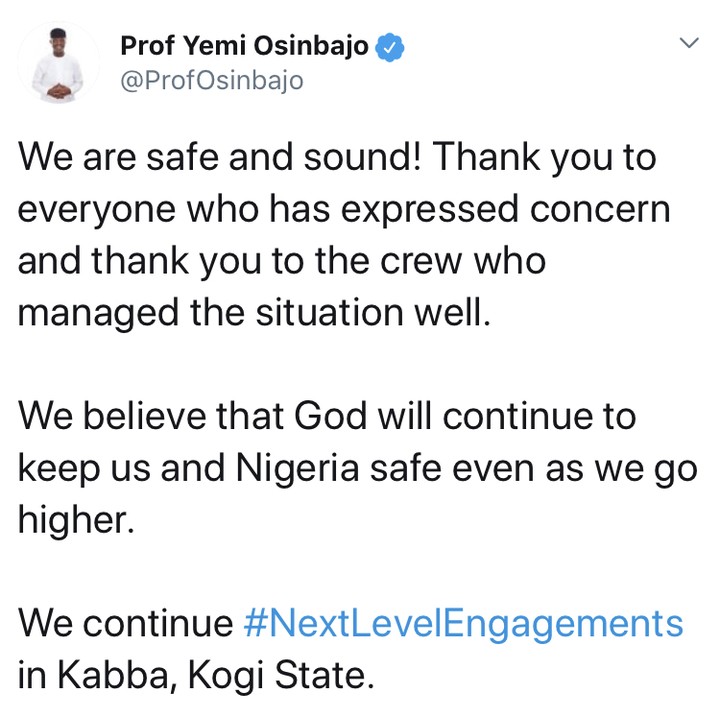
Task: Click "We continue" before the hashtag
Action: 126,624
